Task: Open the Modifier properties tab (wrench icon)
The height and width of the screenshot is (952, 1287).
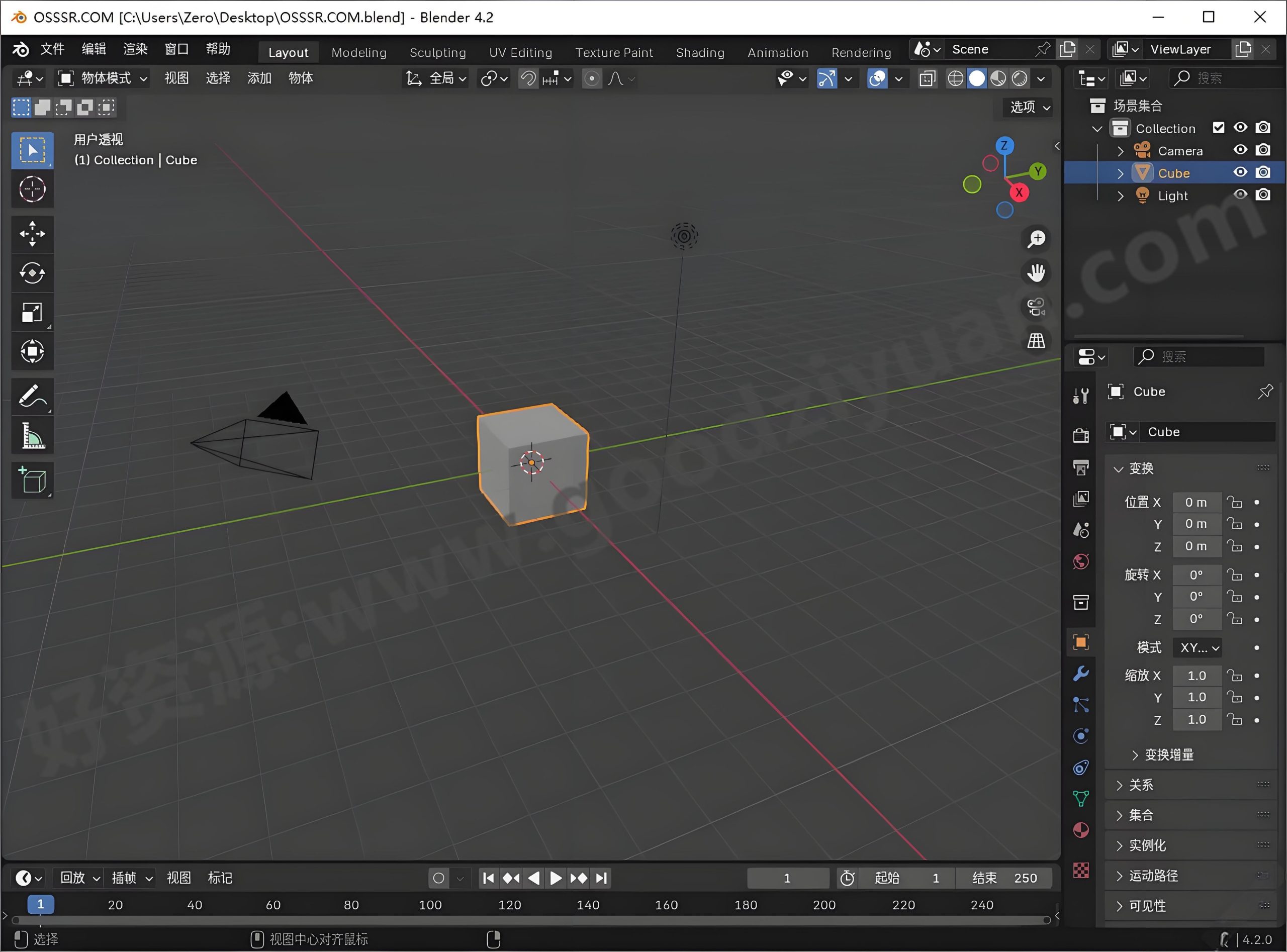Action: pos(1081,673)
